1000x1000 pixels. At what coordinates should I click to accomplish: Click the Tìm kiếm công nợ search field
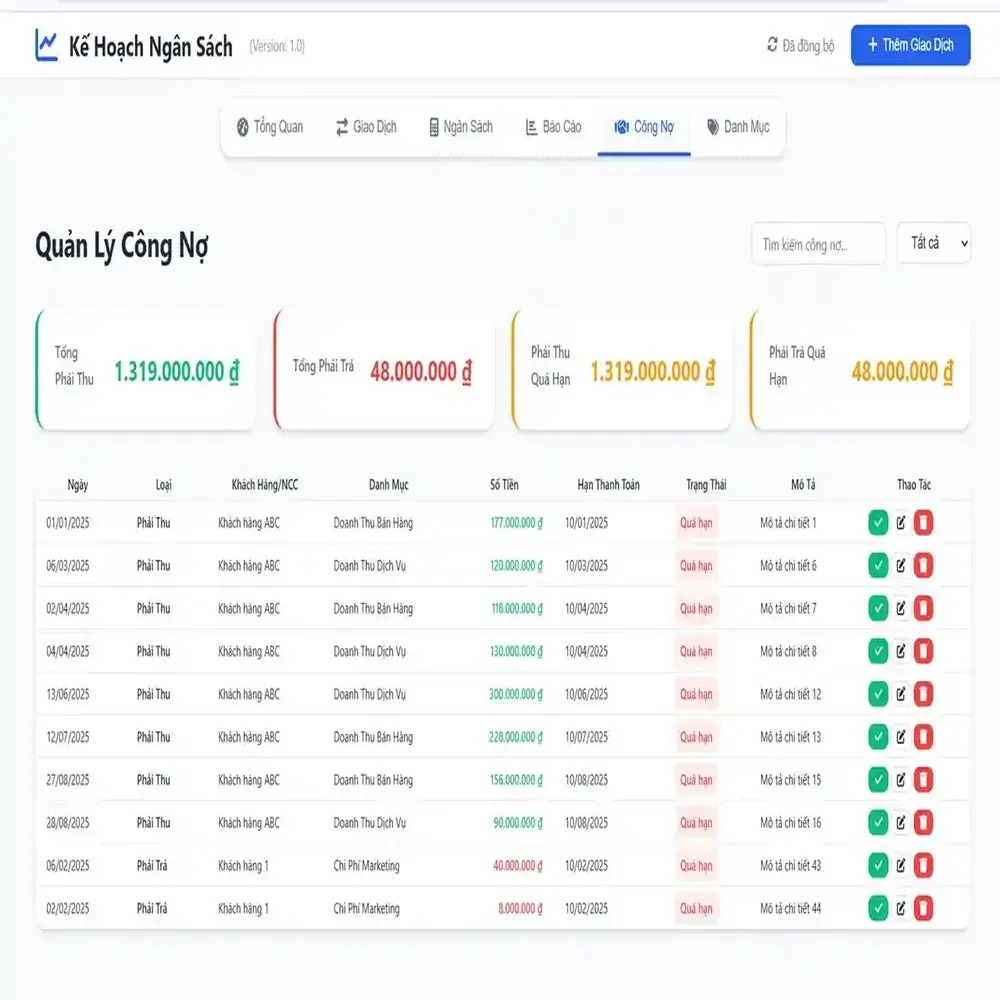[818, 244]
